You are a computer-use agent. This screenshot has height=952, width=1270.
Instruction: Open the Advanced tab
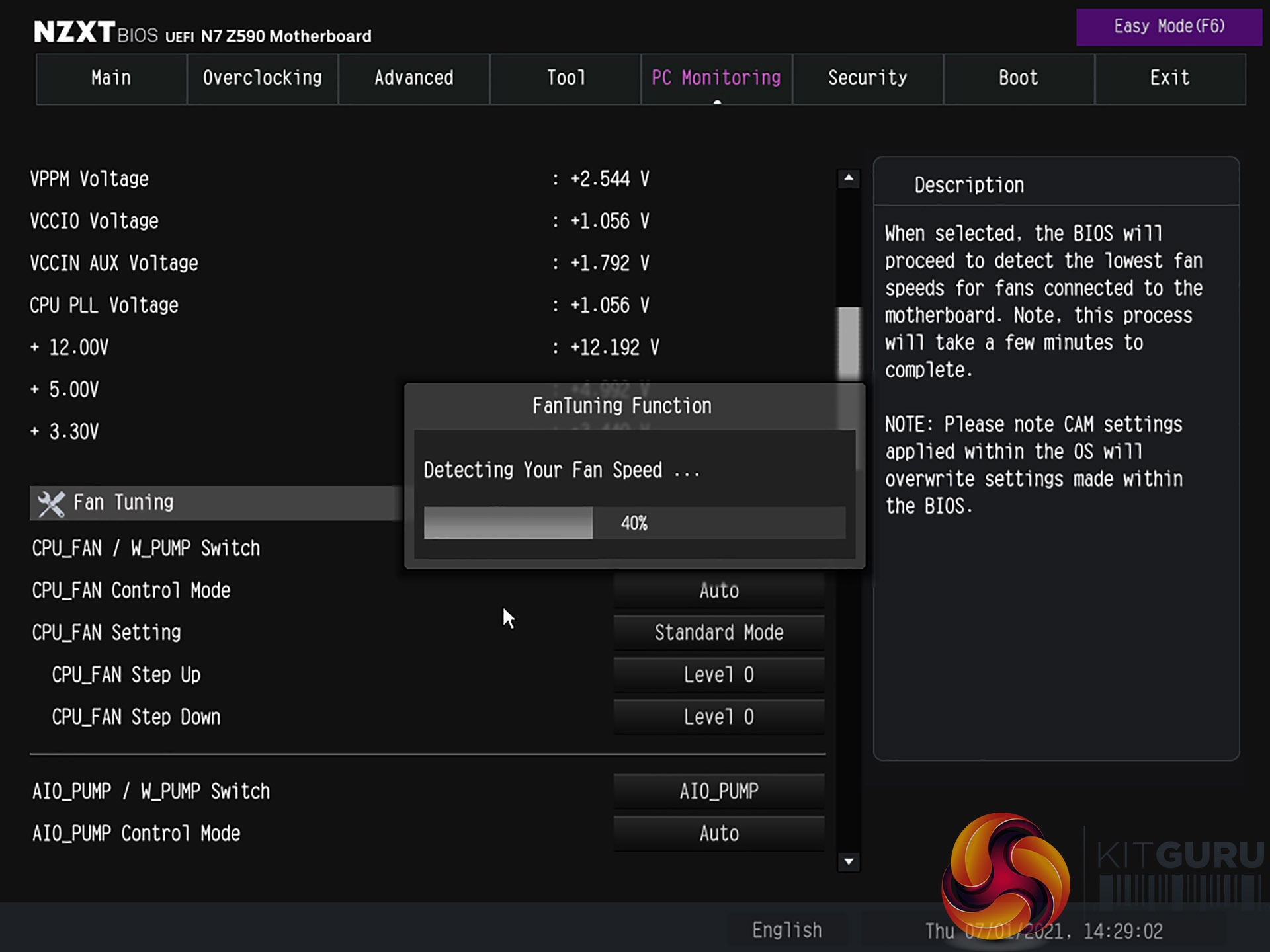pos(414,79)
